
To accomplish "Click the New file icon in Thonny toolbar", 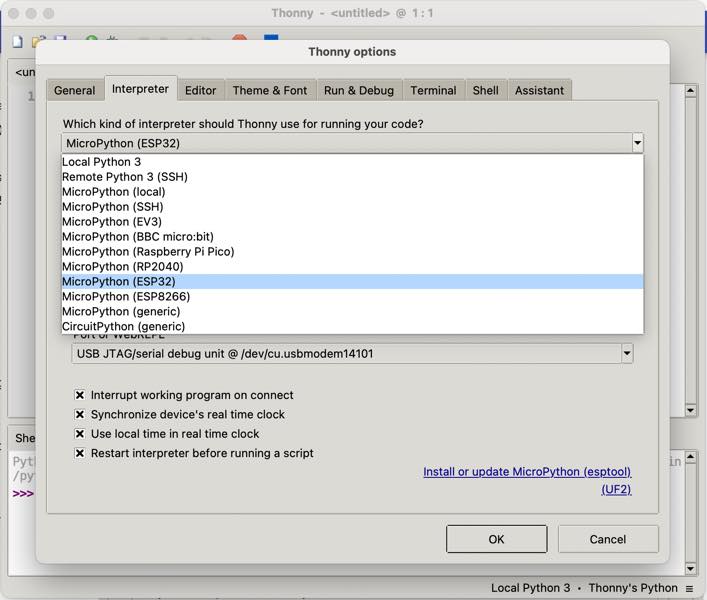I will 17,41.
